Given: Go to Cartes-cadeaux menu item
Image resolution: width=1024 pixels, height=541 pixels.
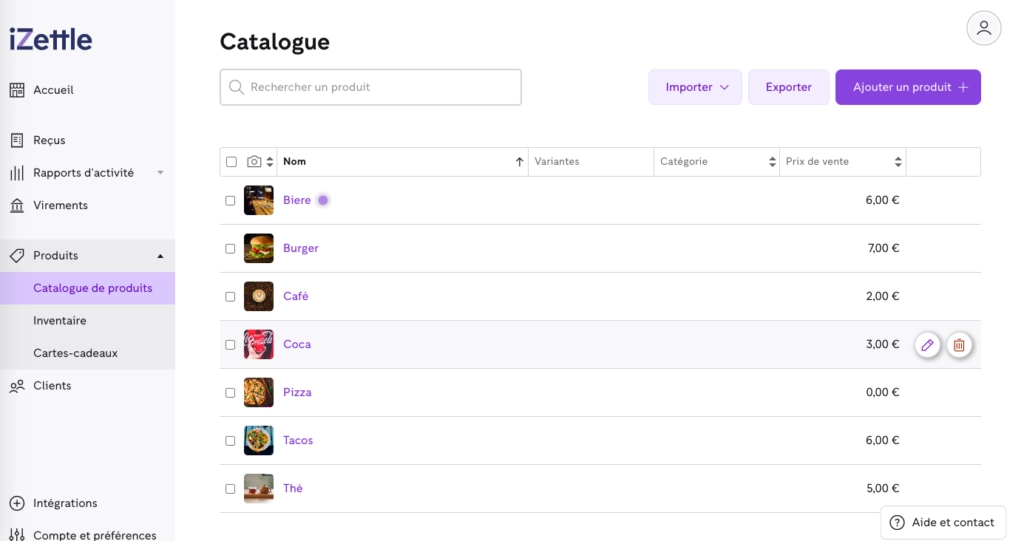Looking at the screenshot, I should [x=75, y=353].
